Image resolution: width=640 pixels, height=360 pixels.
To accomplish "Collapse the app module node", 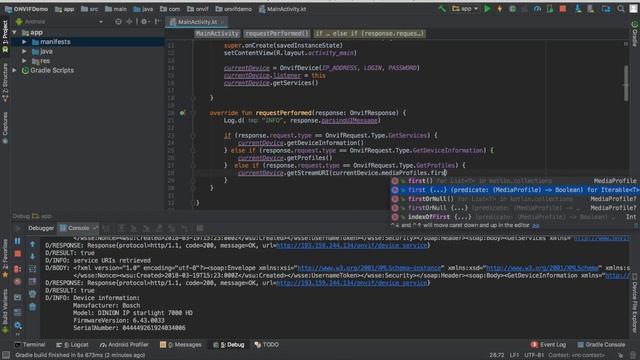I will coord(15,32).
